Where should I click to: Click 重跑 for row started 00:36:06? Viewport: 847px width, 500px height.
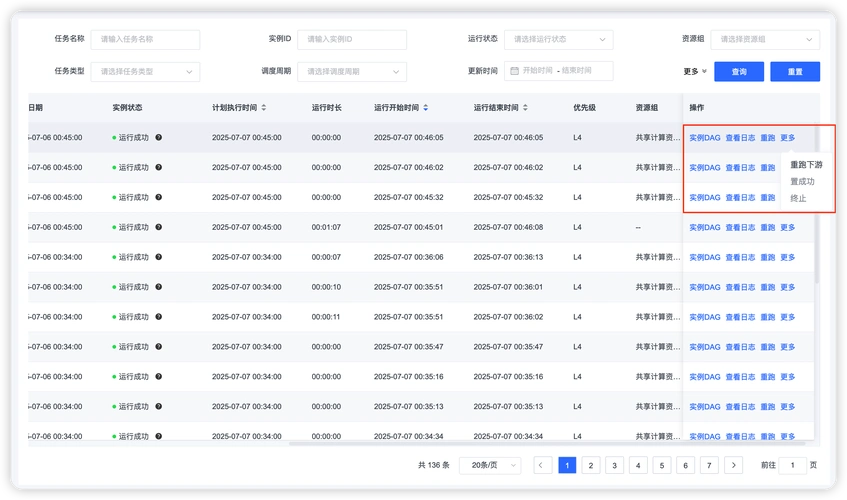pyautogui.click(x=768, y=257)
